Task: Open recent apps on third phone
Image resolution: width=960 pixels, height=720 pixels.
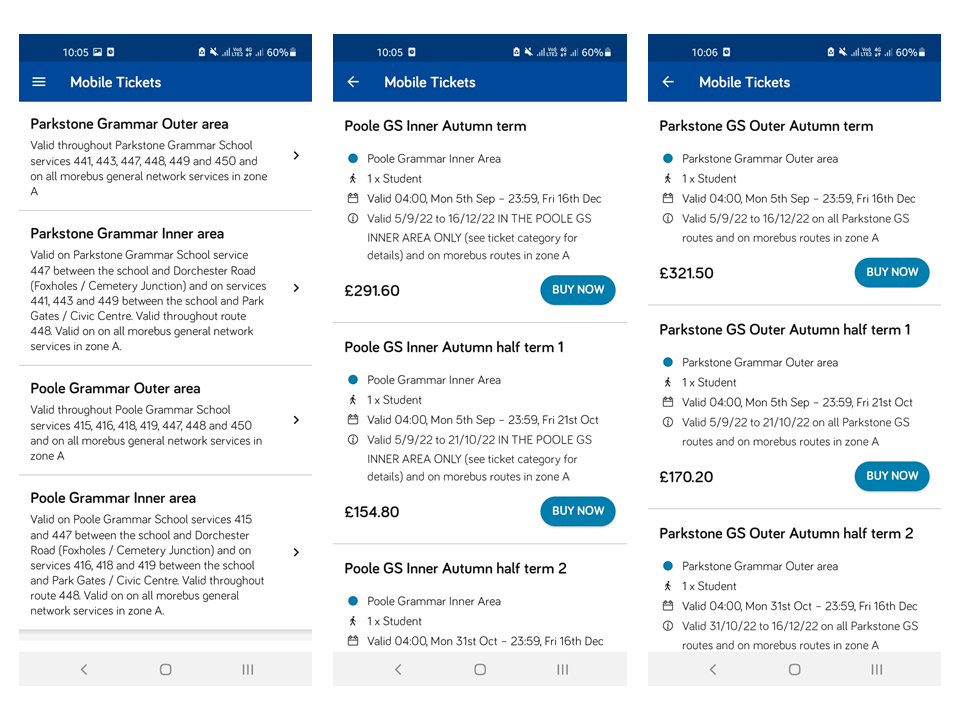Action: (x=877, y=669)
